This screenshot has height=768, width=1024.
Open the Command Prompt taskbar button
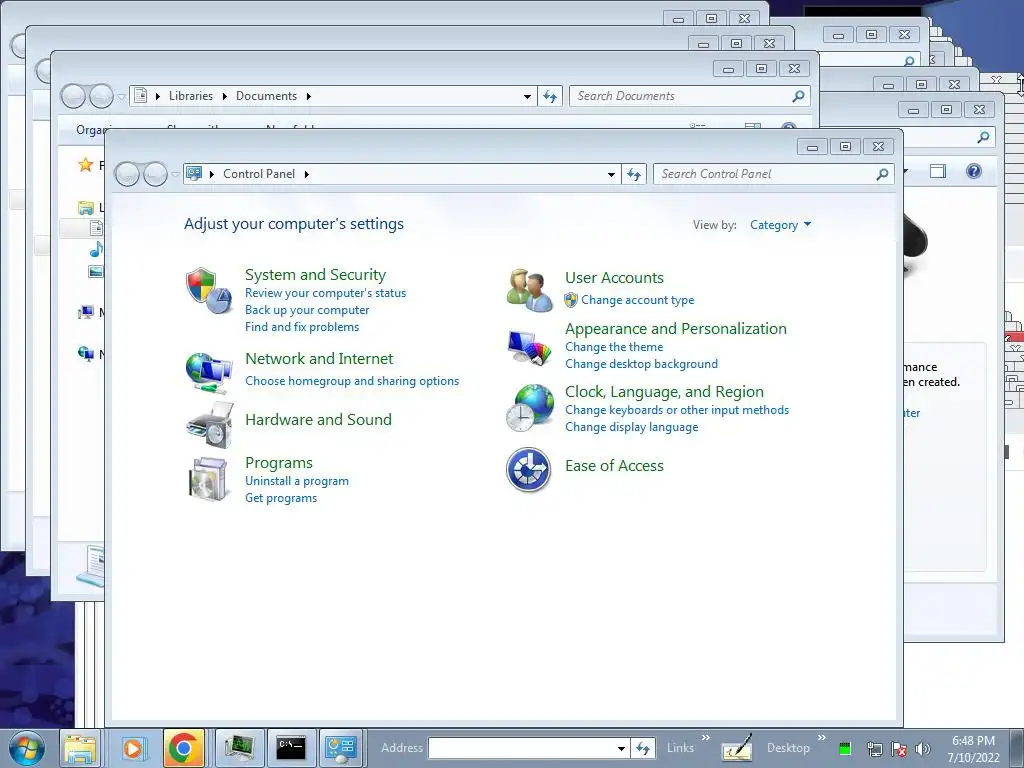(x=291, y=748)
